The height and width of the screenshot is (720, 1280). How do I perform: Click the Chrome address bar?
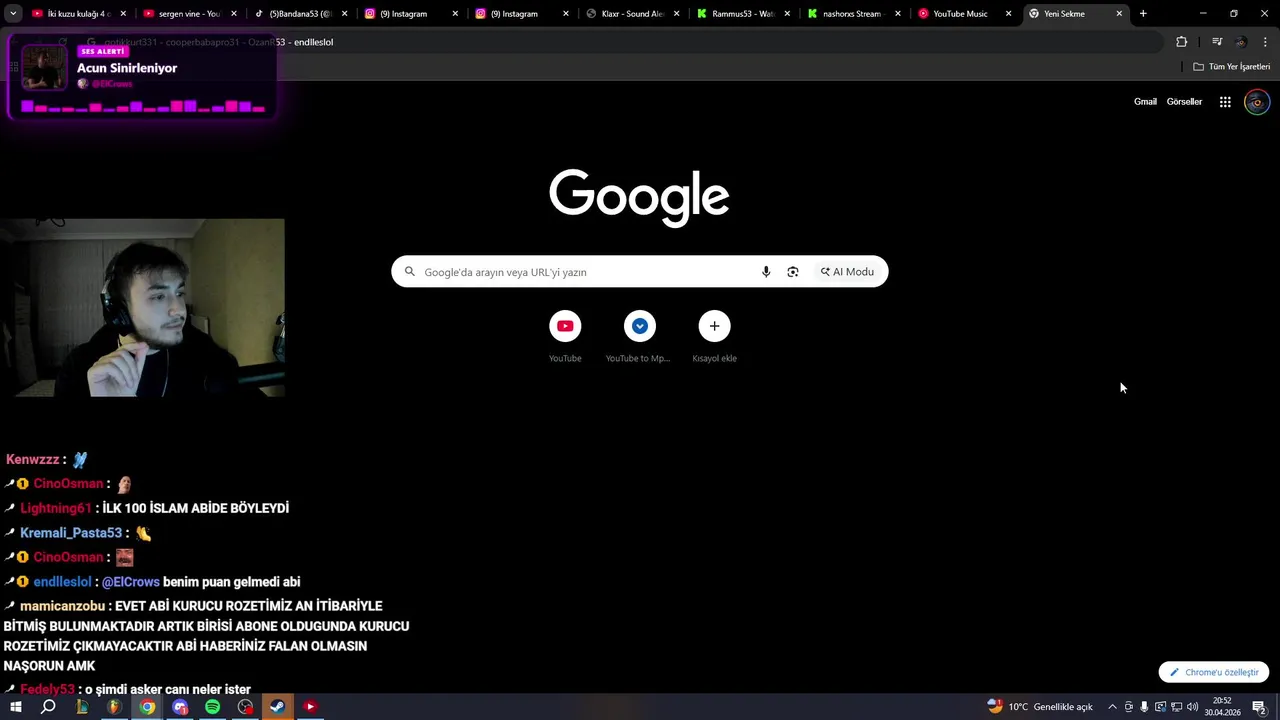pos(620,42)
